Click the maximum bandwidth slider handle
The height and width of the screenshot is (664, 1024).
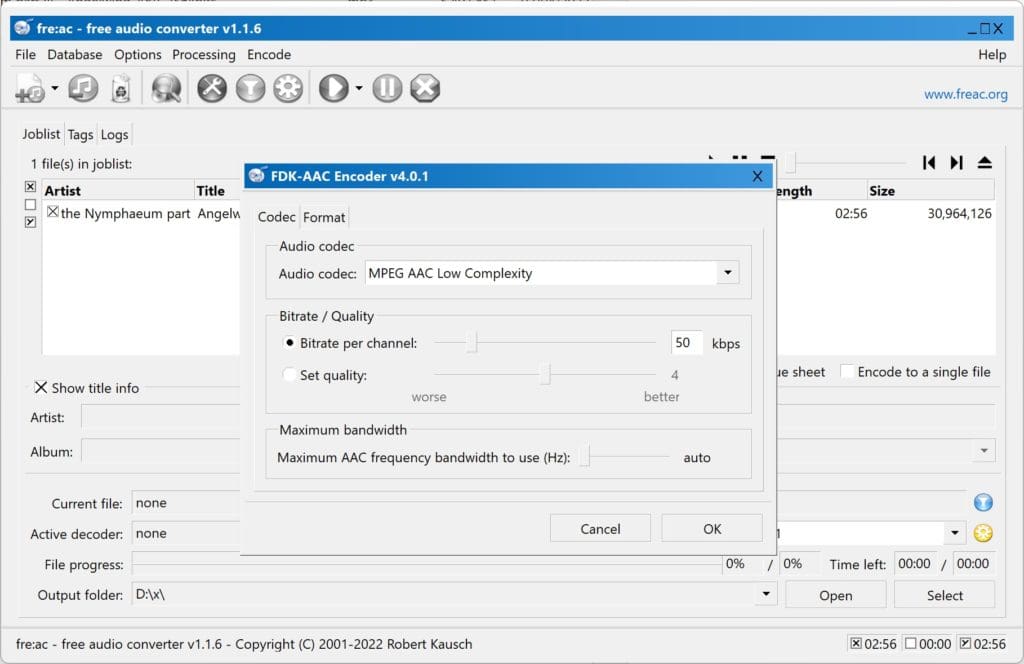[x=585, y=456]
